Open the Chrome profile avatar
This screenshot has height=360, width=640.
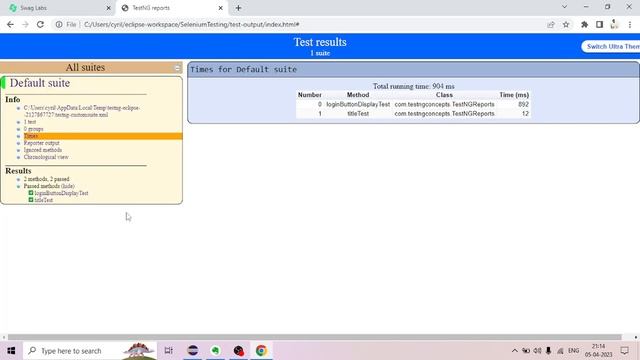614,24
